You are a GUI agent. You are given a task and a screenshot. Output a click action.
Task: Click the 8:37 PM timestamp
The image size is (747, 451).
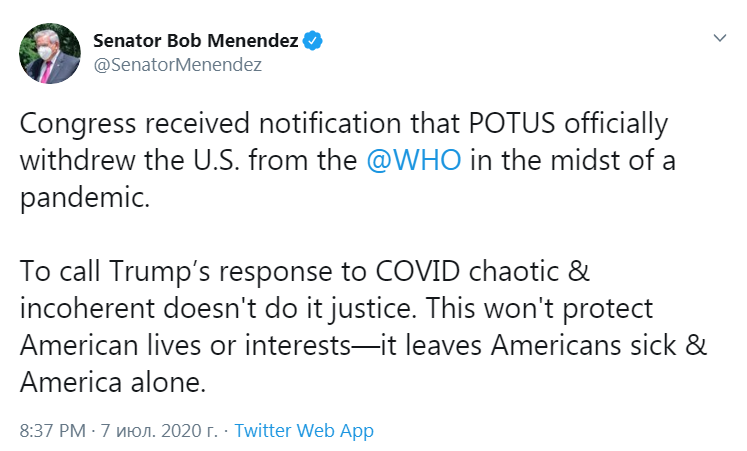(53, 432)
